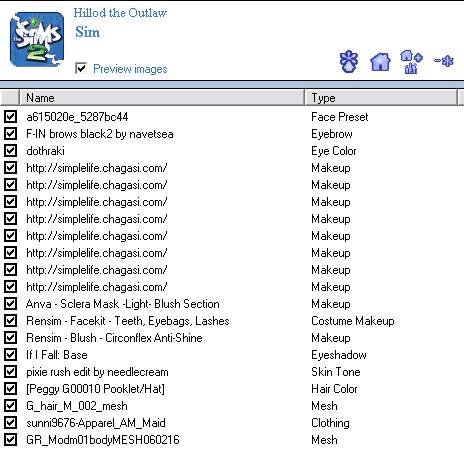
Task: Sort by the Type column header
Action: click(x=381, y=98)
